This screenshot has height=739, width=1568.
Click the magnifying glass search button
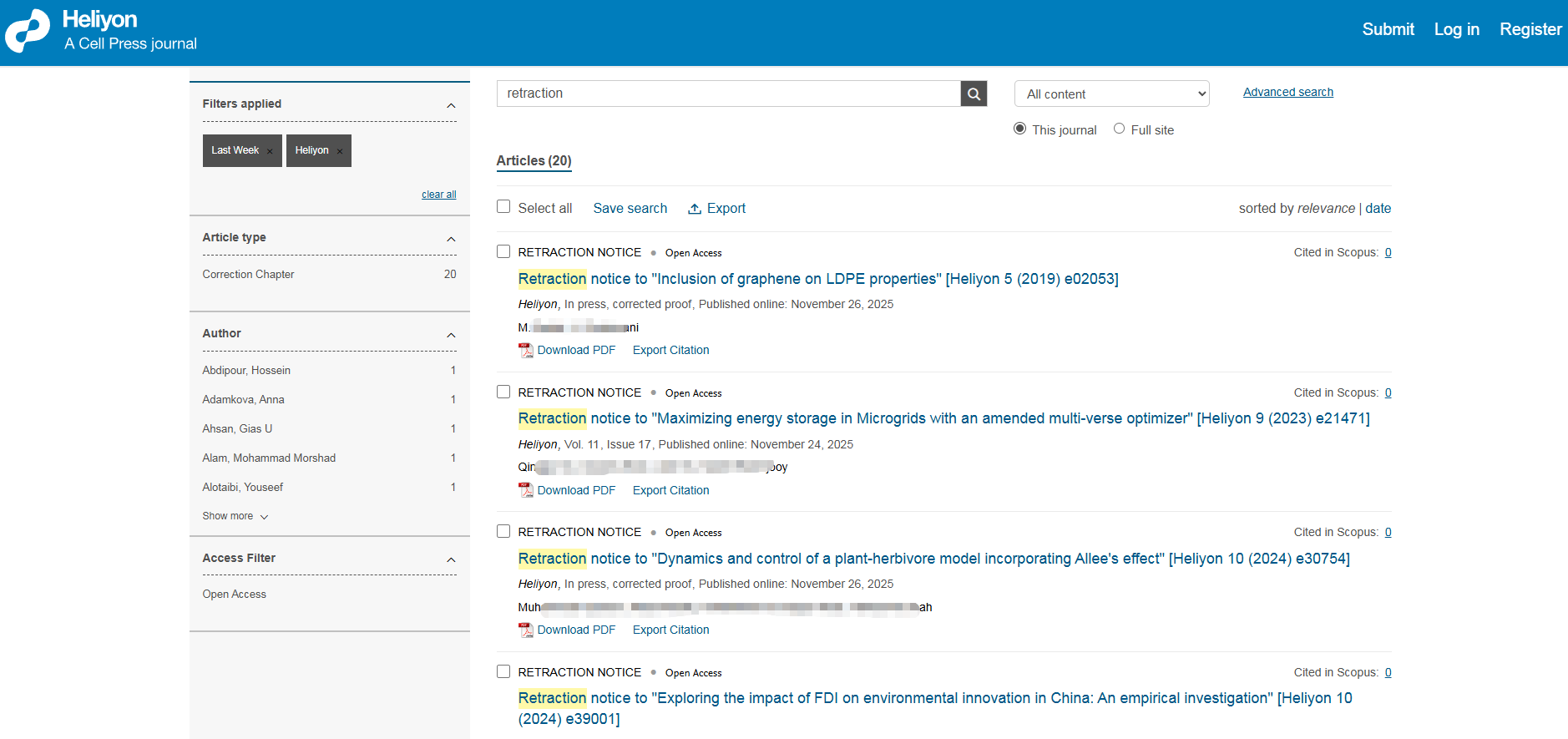point(974,94)
